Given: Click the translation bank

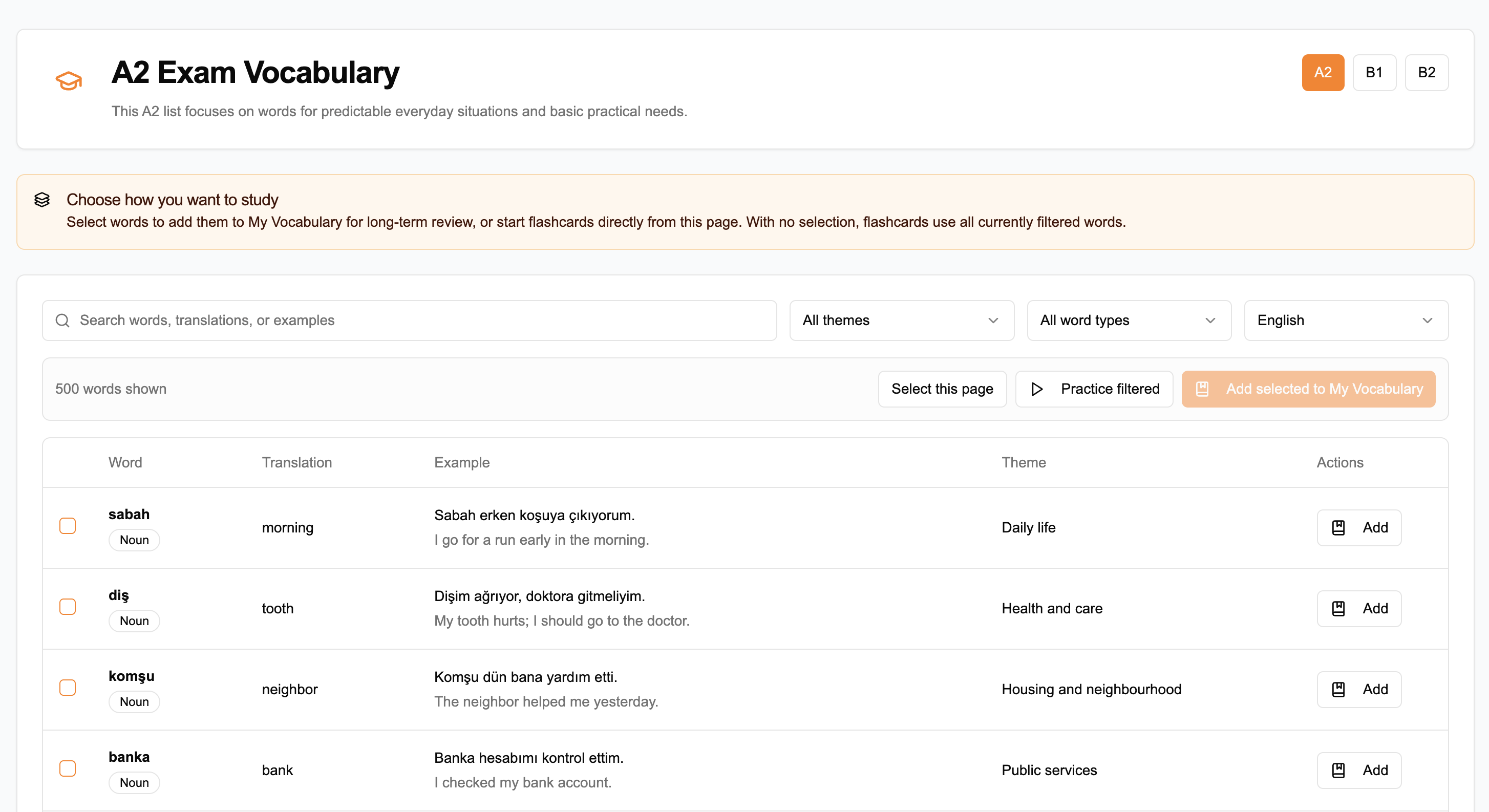Looking at the screenshot, I should click(x=278, y=771).
